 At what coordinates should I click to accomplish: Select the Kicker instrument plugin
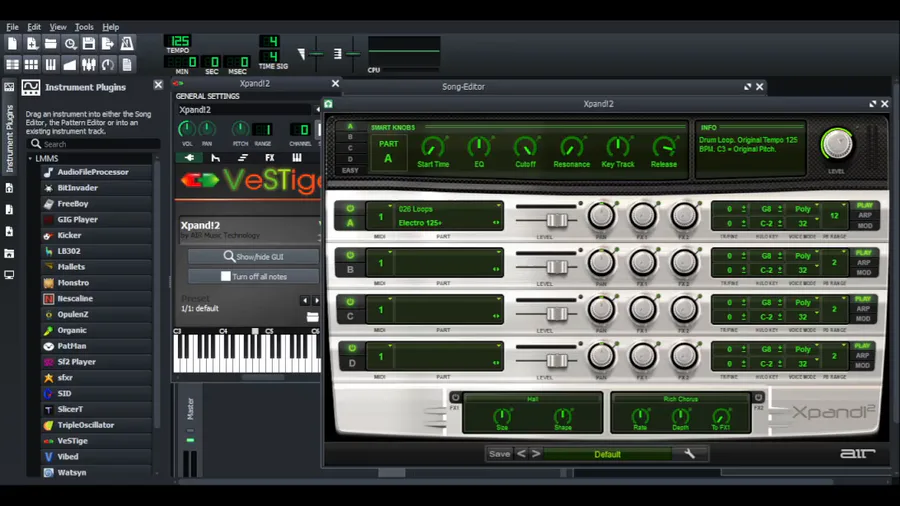(96, 235)
